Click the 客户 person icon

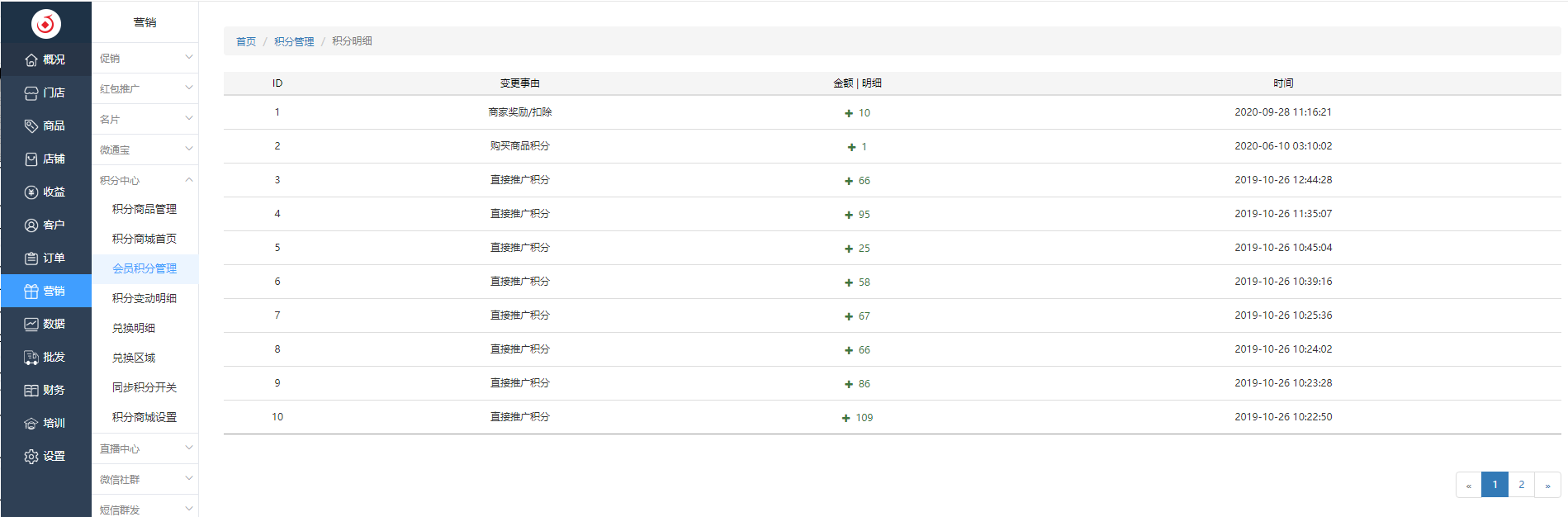coord(31,225)
